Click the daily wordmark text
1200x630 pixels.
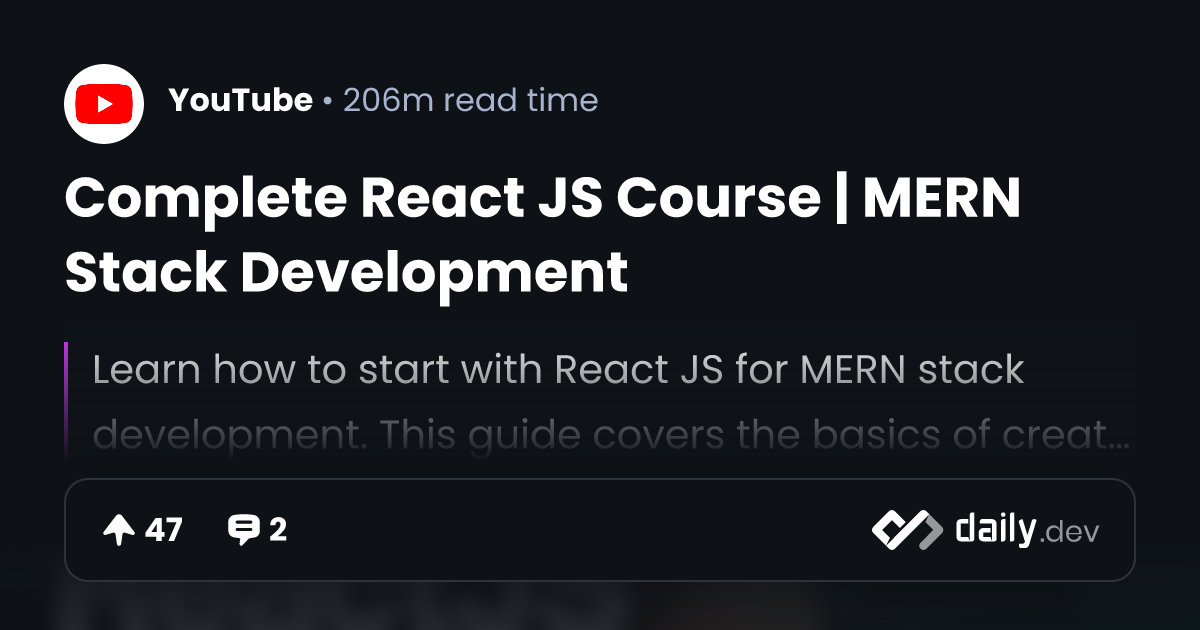click(994, 529)
